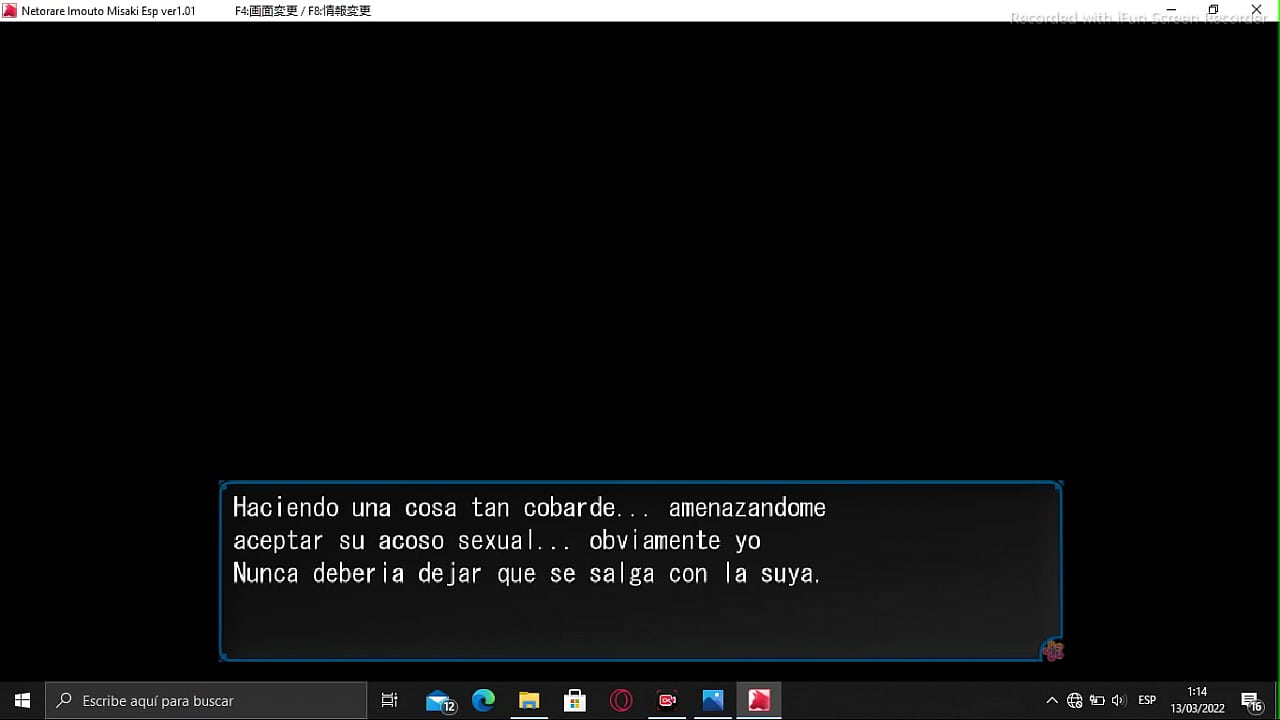Expand the hidden system tray icons
Image resolution: width=1280 pixels, height=720 pixels.
pos(1052,701)
